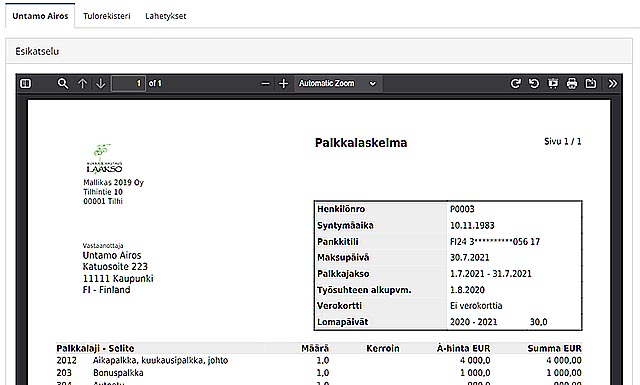640x385 pixels.
Task: Go to next page with down arrow
Action: (100, 84)
